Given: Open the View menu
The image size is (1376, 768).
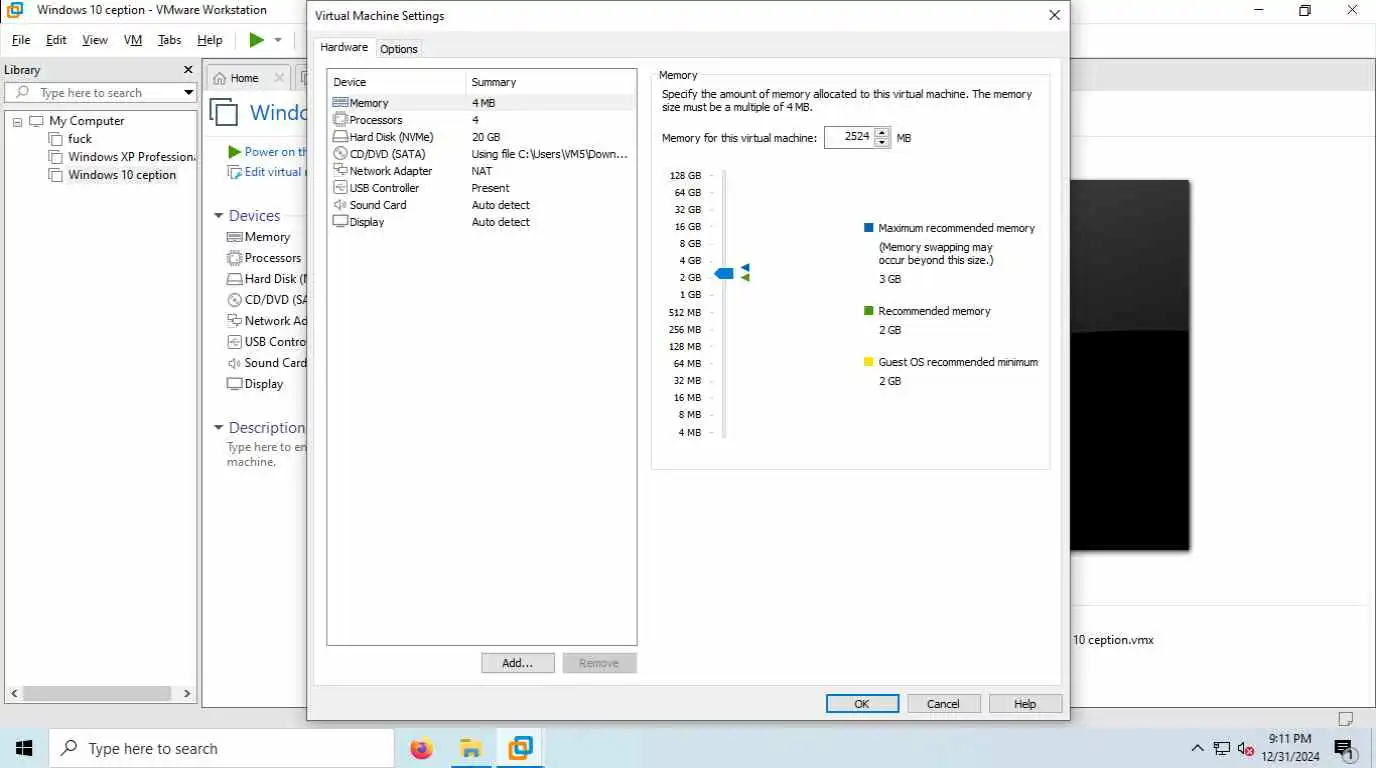Looking at the screenshot, I should (x=95, y=40).
